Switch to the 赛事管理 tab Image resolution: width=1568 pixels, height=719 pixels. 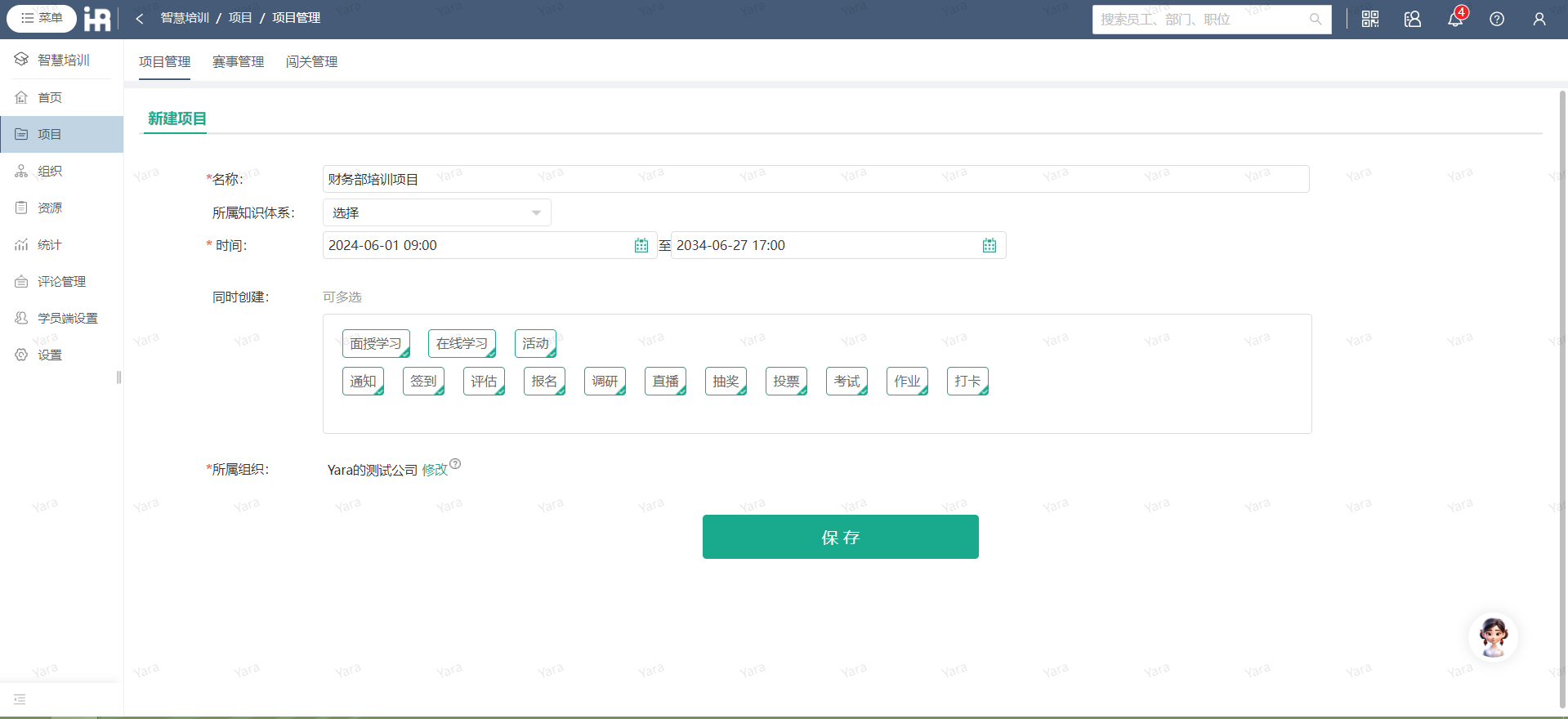point(238,62)
